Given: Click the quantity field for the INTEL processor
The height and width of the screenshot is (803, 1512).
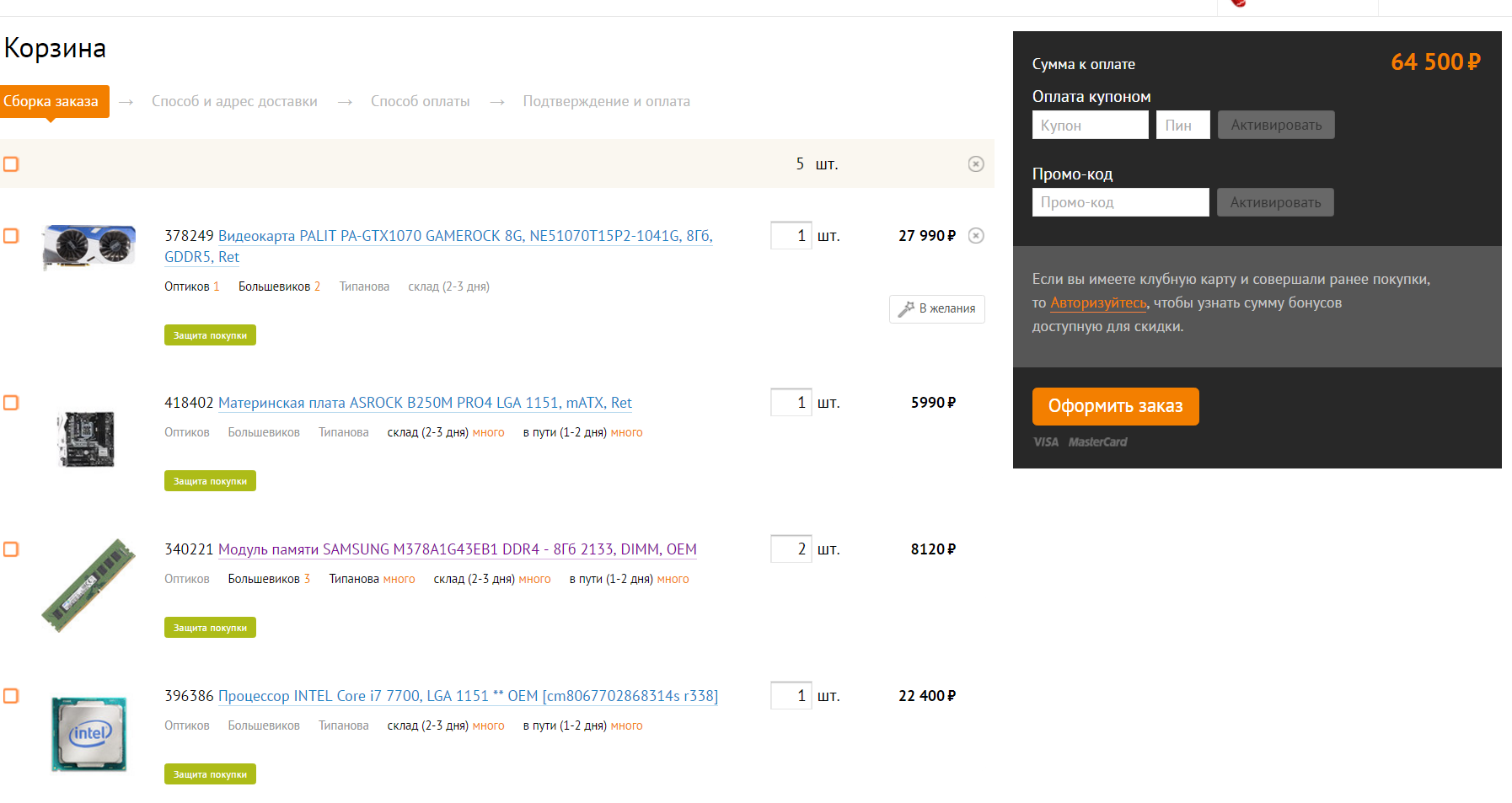Looking at the screenshot, I should (x=791, y=695).
